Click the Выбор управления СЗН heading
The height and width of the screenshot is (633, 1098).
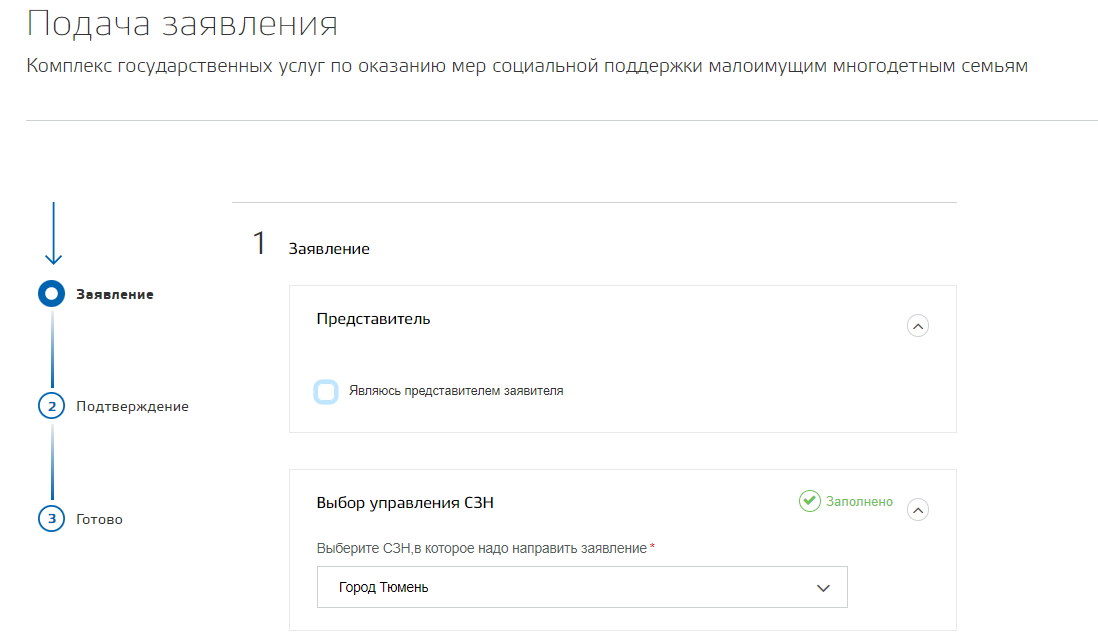[x=405, y=502]
